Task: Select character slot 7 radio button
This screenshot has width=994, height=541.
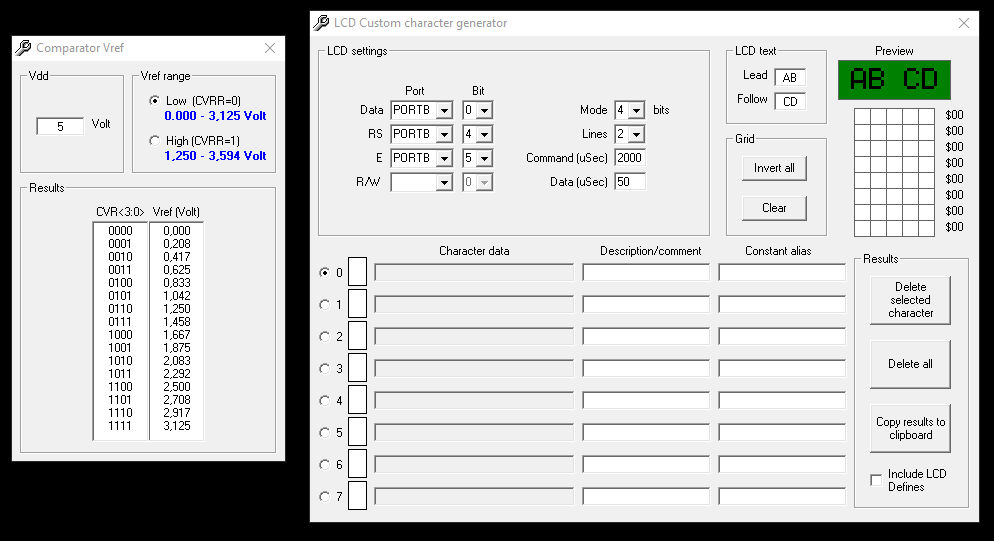Action: (x=325, y=497)
